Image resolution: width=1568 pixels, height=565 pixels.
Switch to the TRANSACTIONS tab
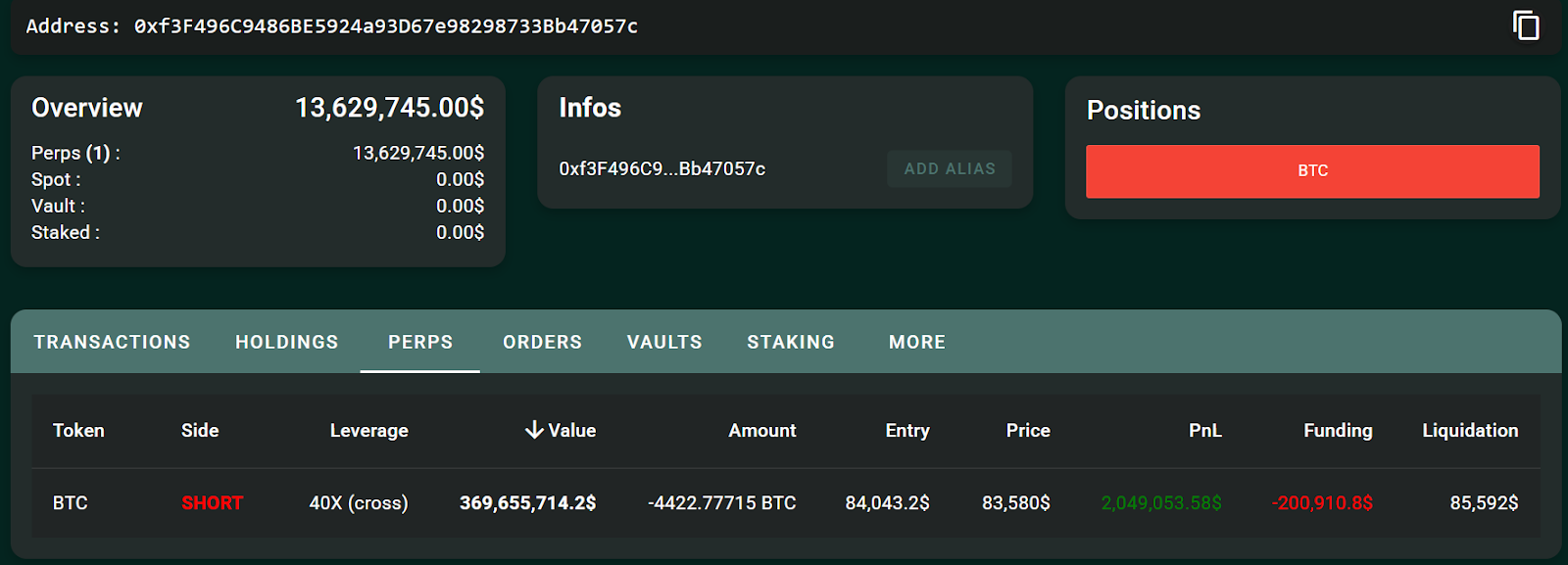click(x=112, y=342)
